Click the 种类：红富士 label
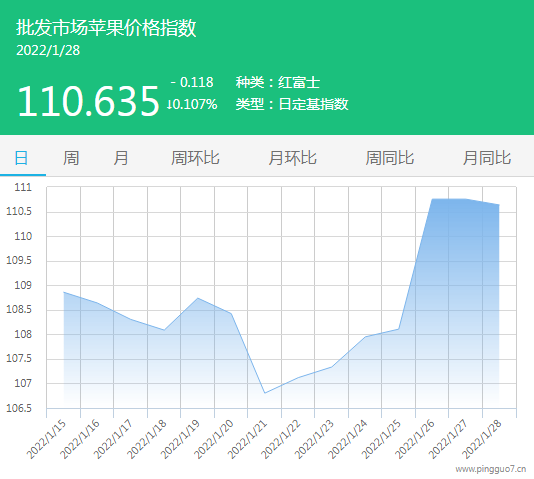The height and width of the screenshot is (479, 534). (x=278, y=82)
